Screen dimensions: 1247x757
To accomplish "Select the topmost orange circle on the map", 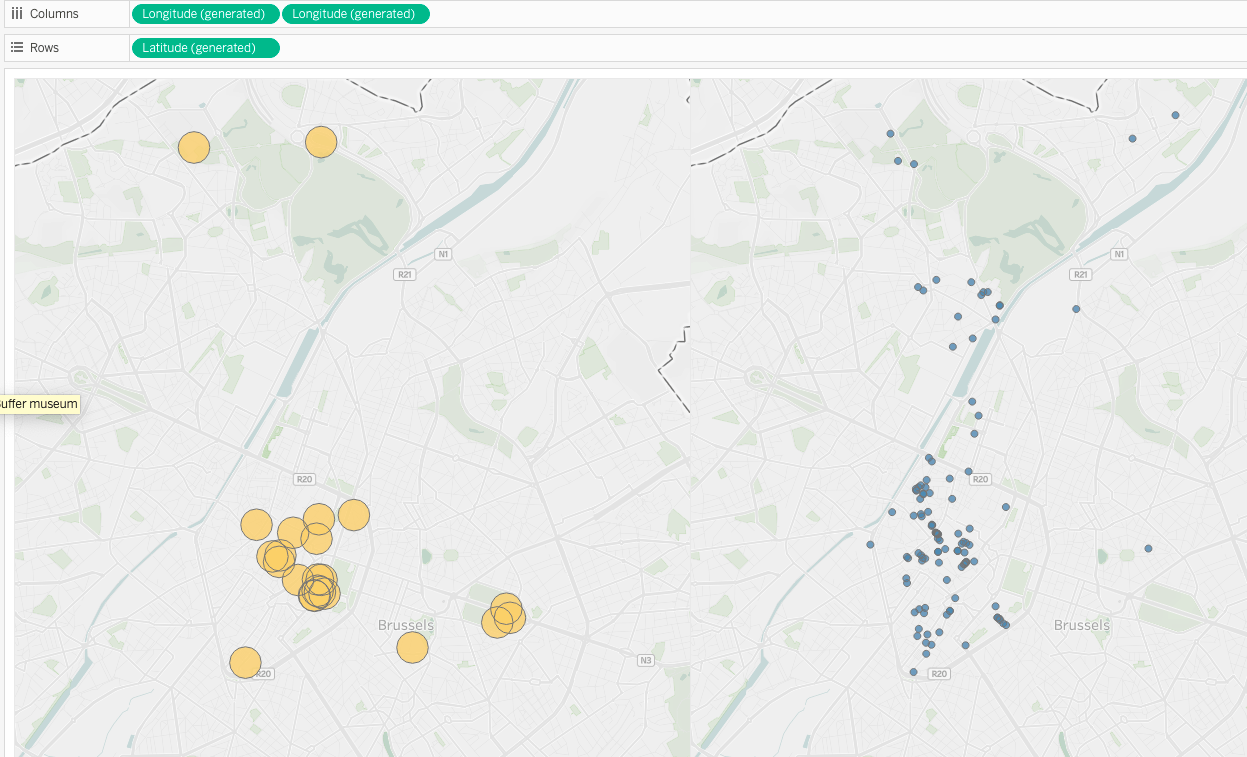I will (320, 142).
